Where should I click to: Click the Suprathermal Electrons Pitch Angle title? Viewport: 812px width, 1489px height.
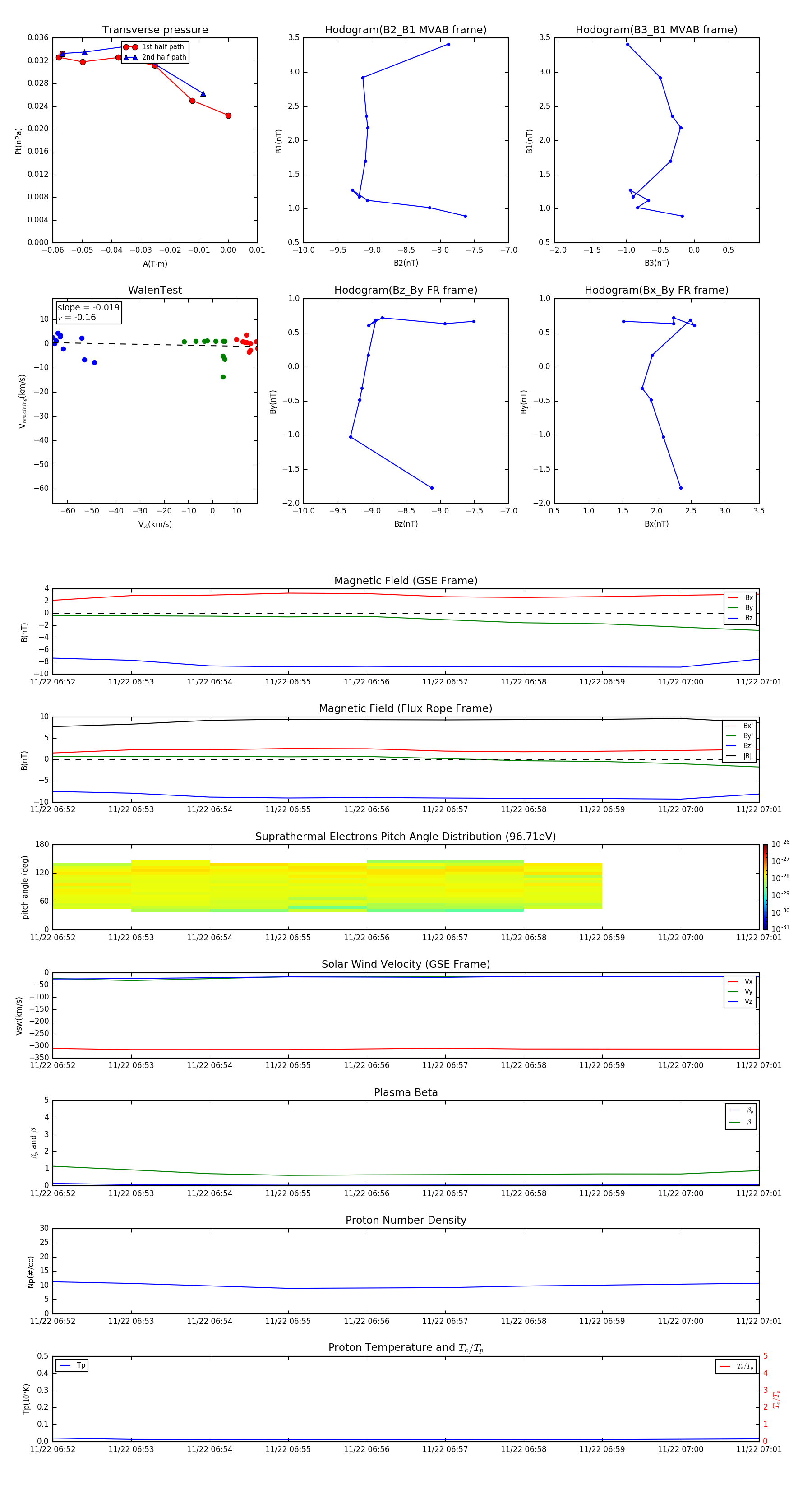pos(406,837)
